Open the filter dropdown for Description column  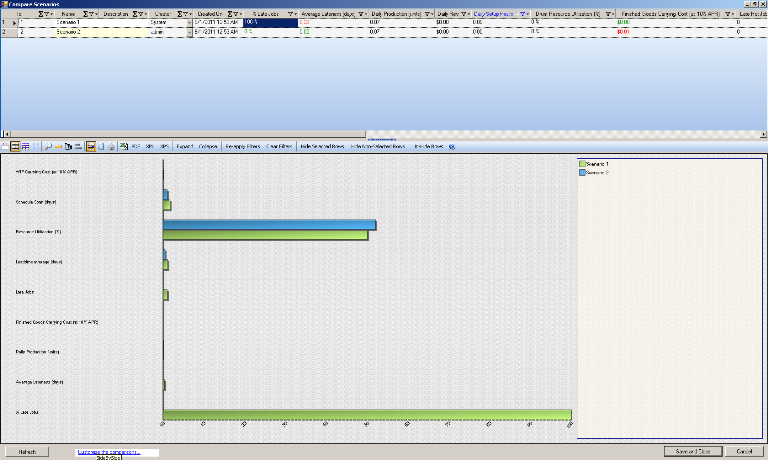pyautogui.click(x=143, y=14)
